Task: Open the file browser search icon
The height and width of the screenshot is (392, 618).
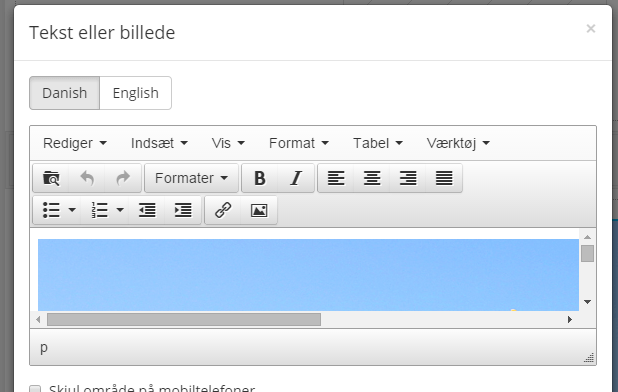Action: [x=51, y=178]
